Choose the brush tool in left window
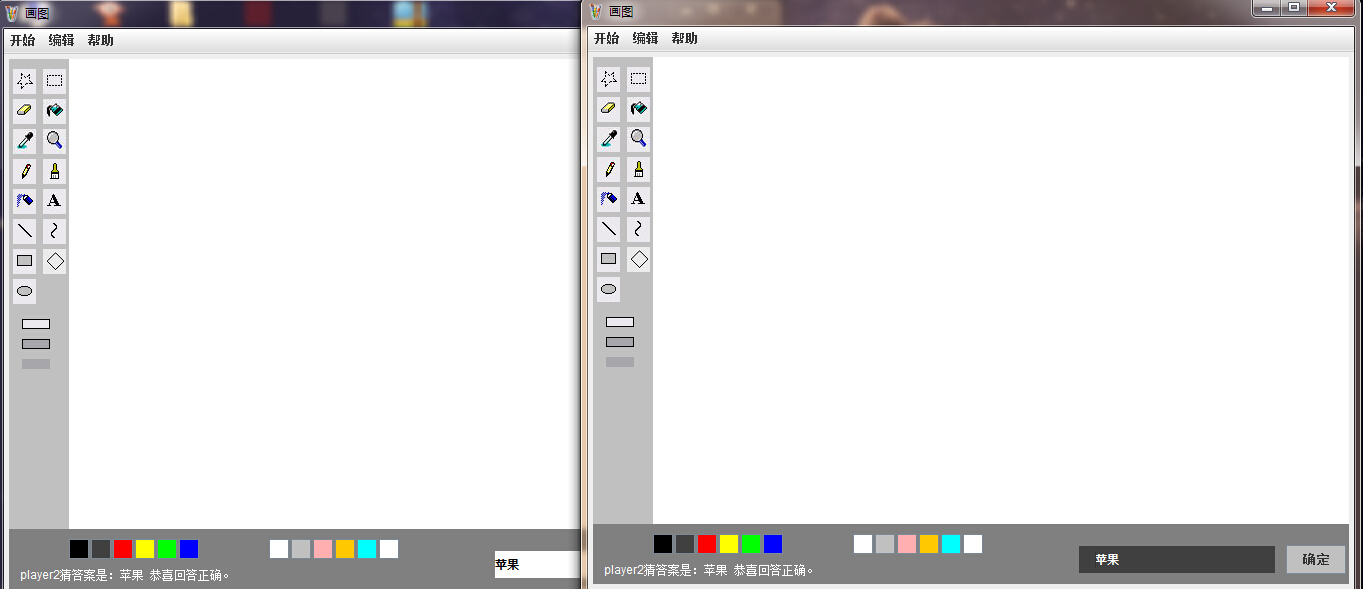The image size is (1363, 589). pyautogui.click(x=54, y=171)
